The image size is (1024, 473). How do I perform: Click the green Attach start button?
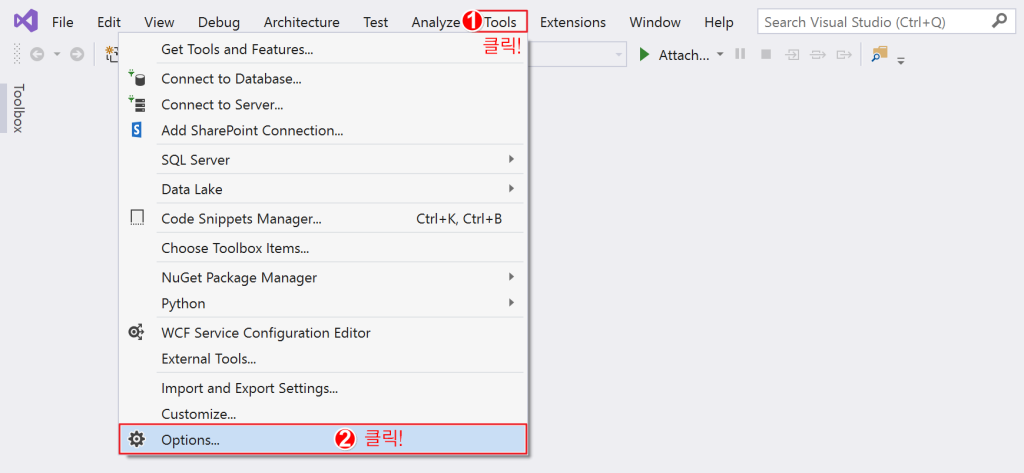click(673, 55)
